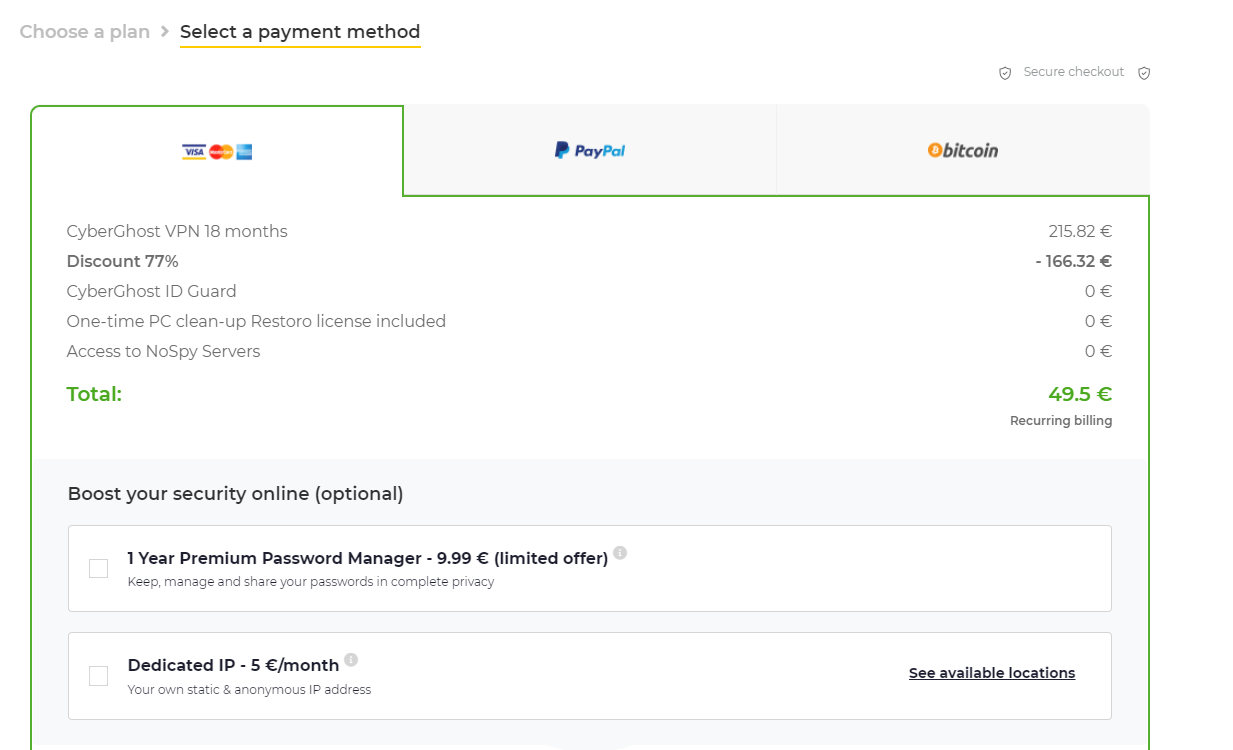Click the orange Bitcoin coin symbol
This screenshot has width=1233, height=750.
click(x=935, y=150)
